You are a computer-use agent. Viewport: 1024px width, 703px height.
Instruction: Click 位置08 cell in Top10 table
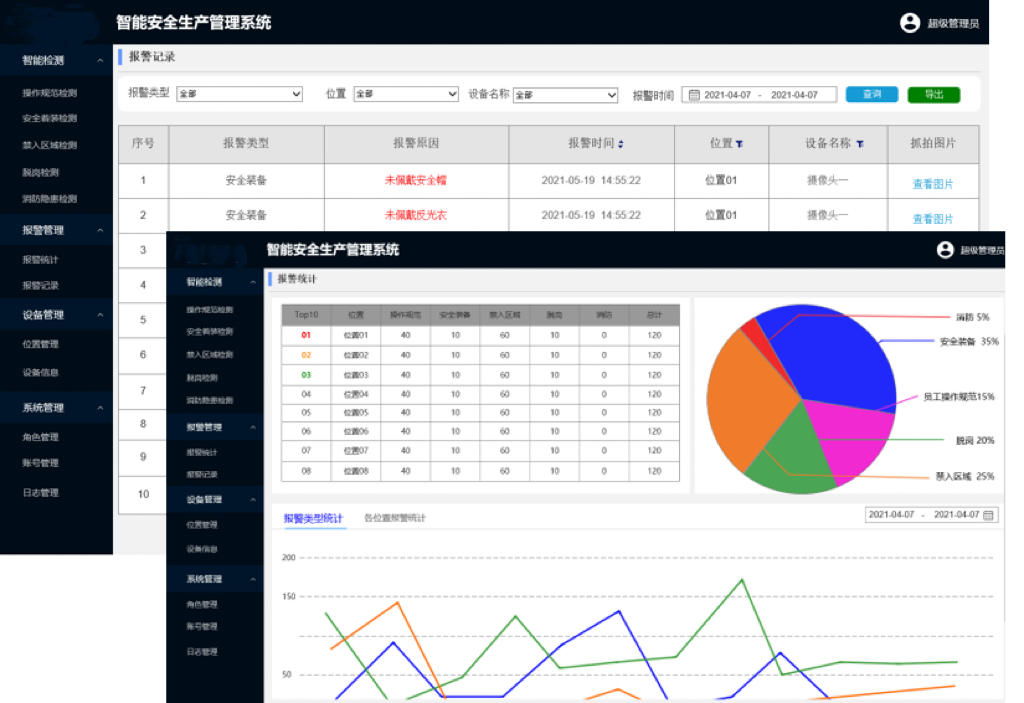[x=356, y=471]
